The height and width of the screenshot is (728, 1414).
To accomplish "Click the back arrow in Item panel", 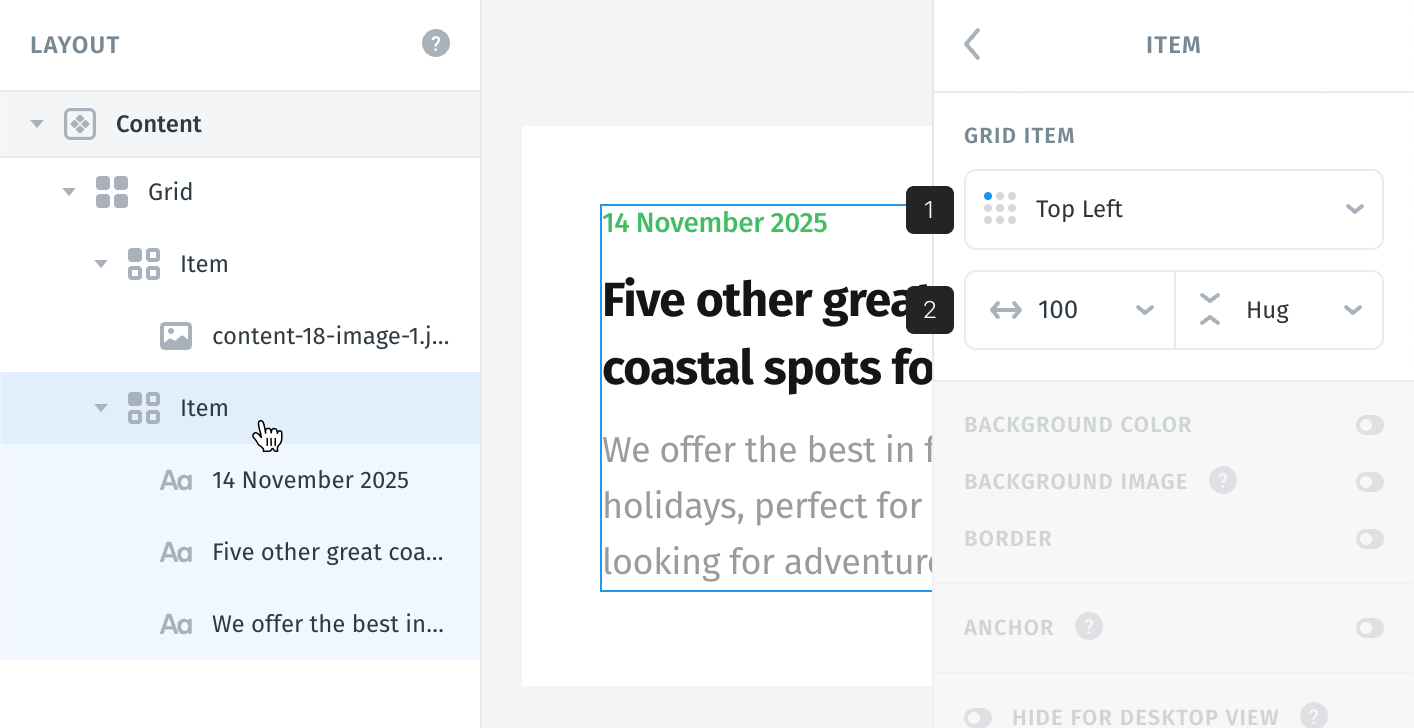I will pos(972,44).
